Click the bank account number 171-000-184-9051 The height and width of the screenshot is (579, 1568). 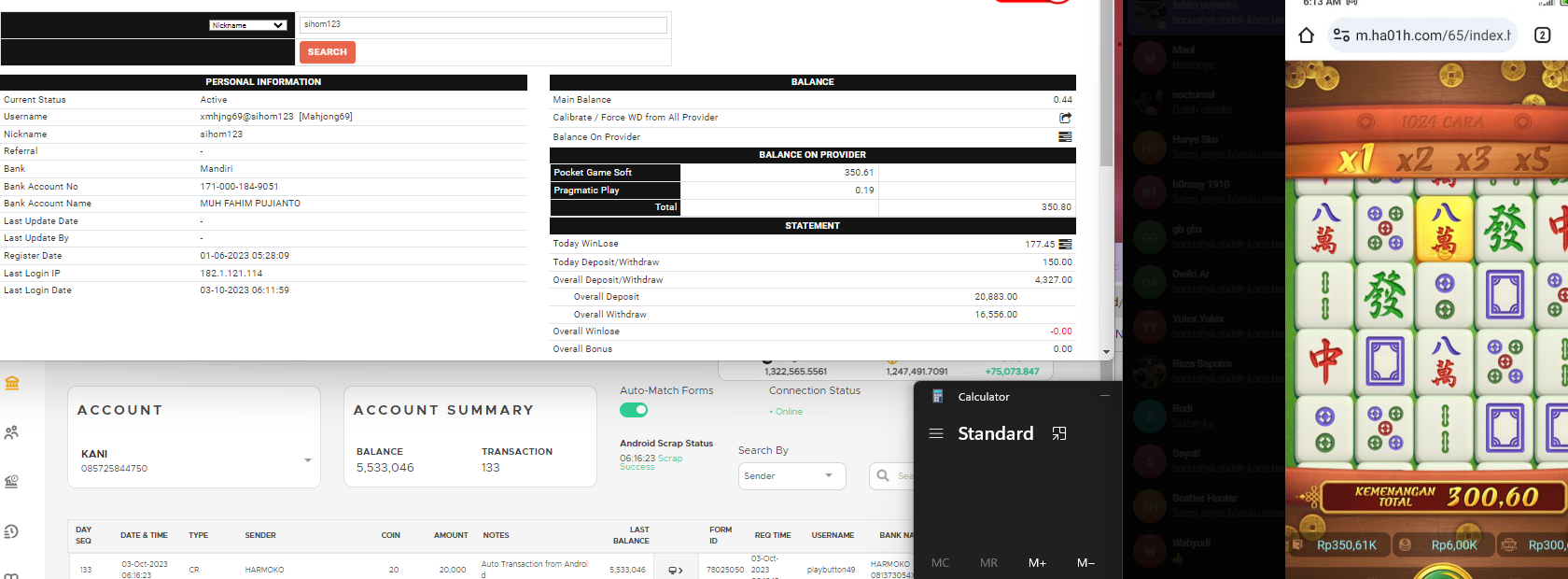click(x=239, y=187)
